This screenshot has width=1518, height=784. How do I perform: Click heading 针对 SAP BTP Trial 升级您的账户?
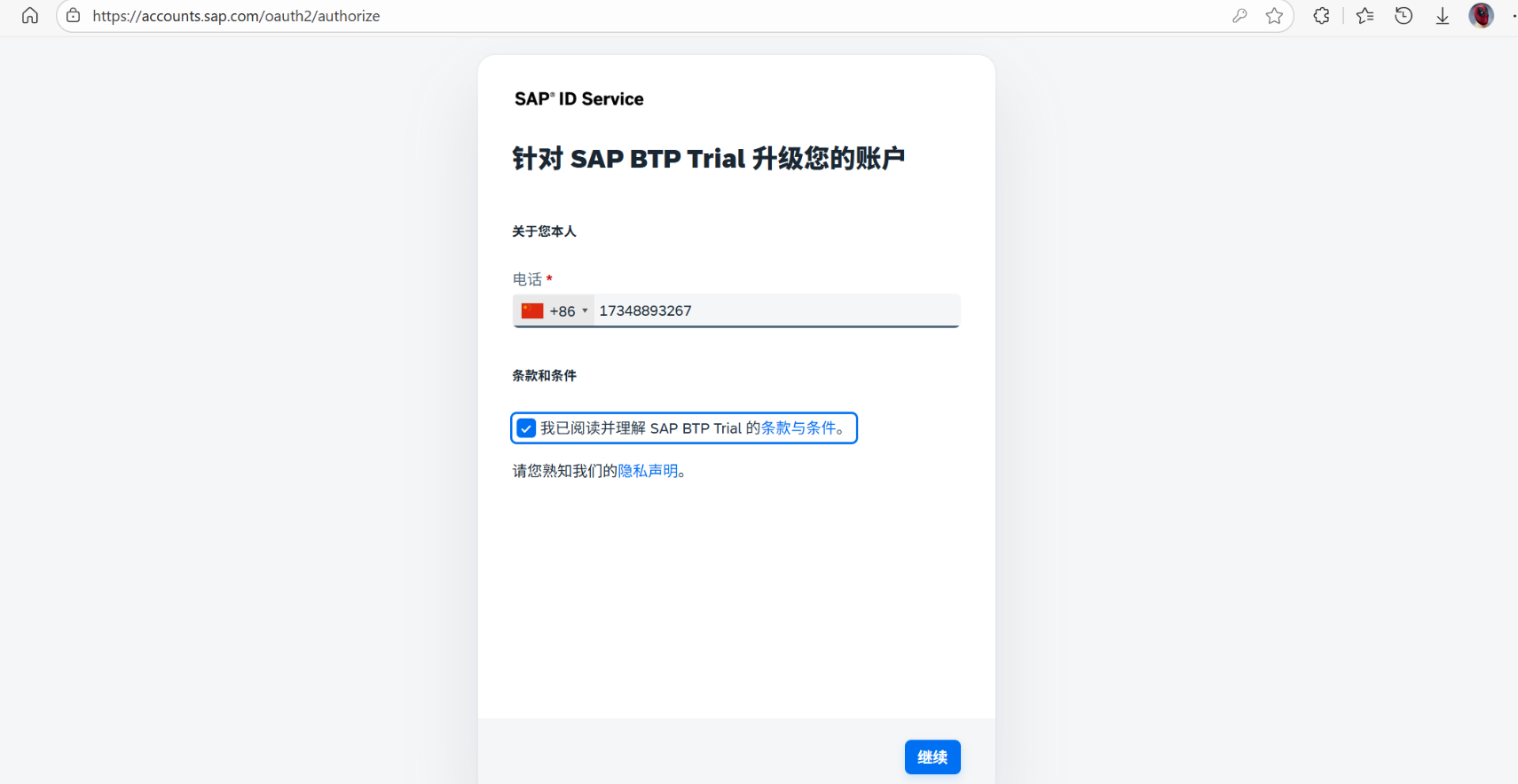tap(708, 159)
